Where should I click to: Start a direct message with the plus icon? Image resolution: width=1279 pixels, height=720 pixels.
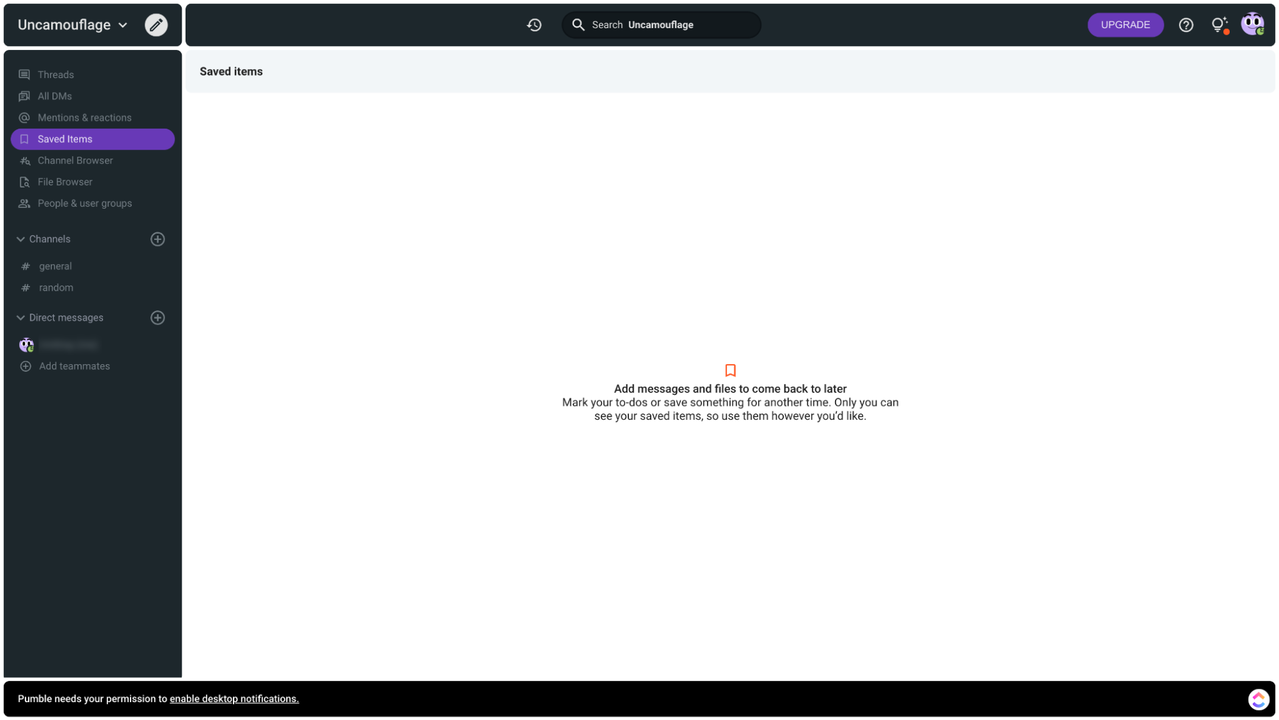157,318
